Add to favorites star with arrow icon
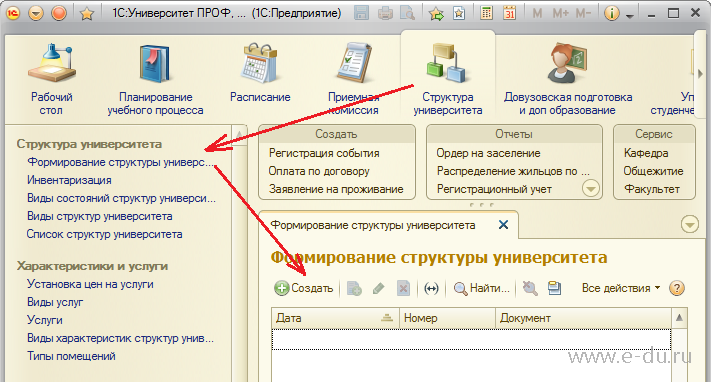 tap(437, 14)
